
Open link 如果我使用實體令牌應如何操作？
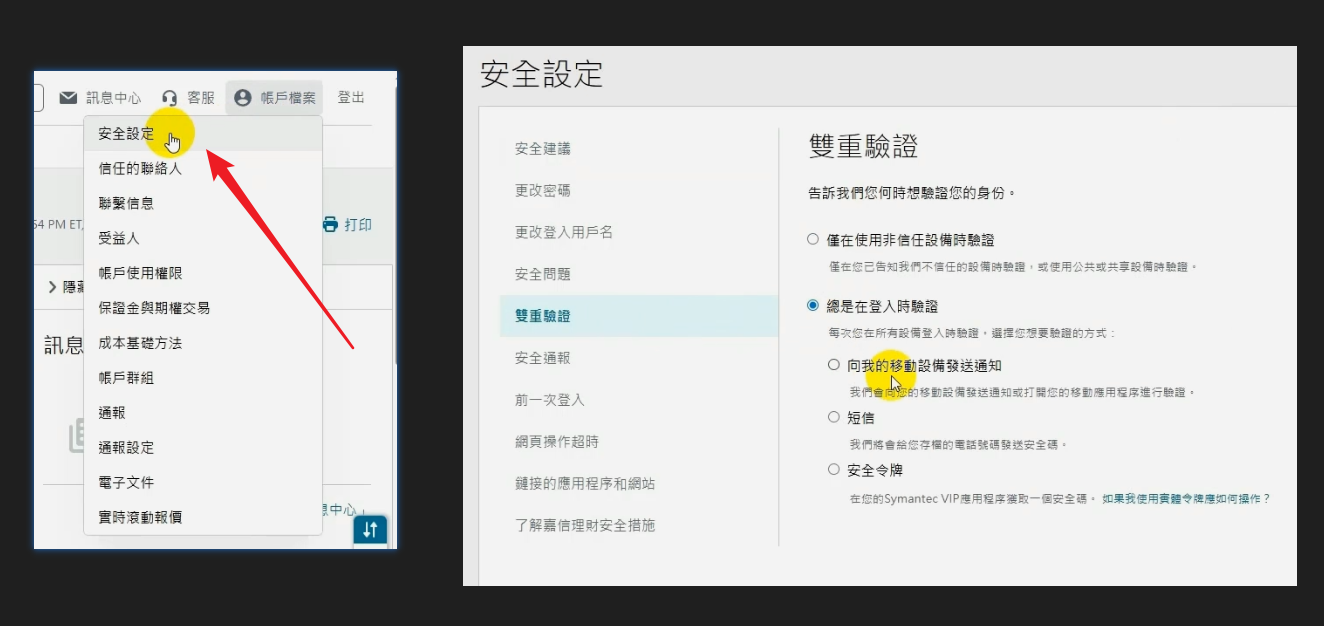pyautogui.click(x=1186, y=498)
